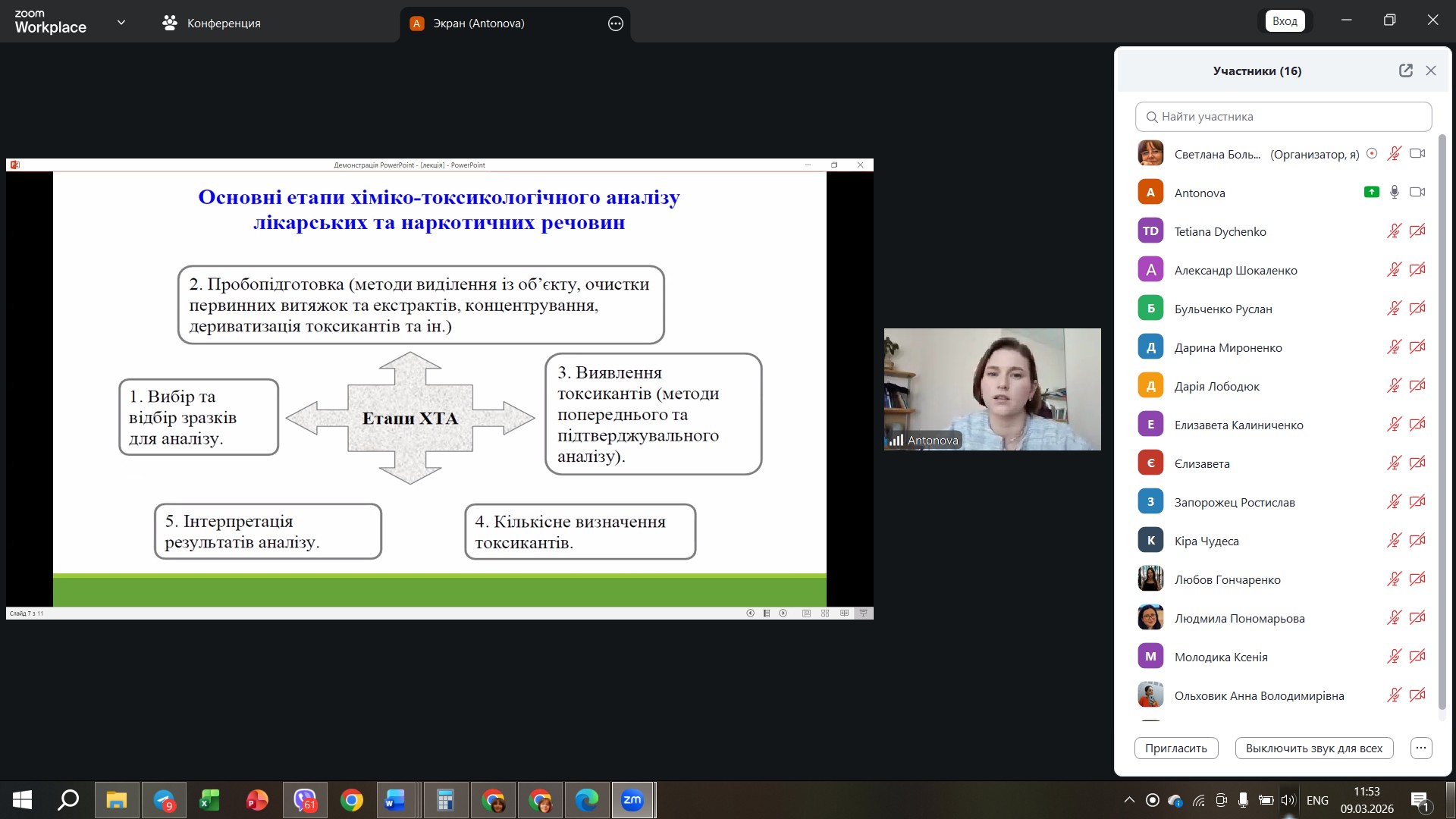Click Antonova's green screen sharing icon
The height and width of the screenshot is (819, 1456).
coord(1371,193)
